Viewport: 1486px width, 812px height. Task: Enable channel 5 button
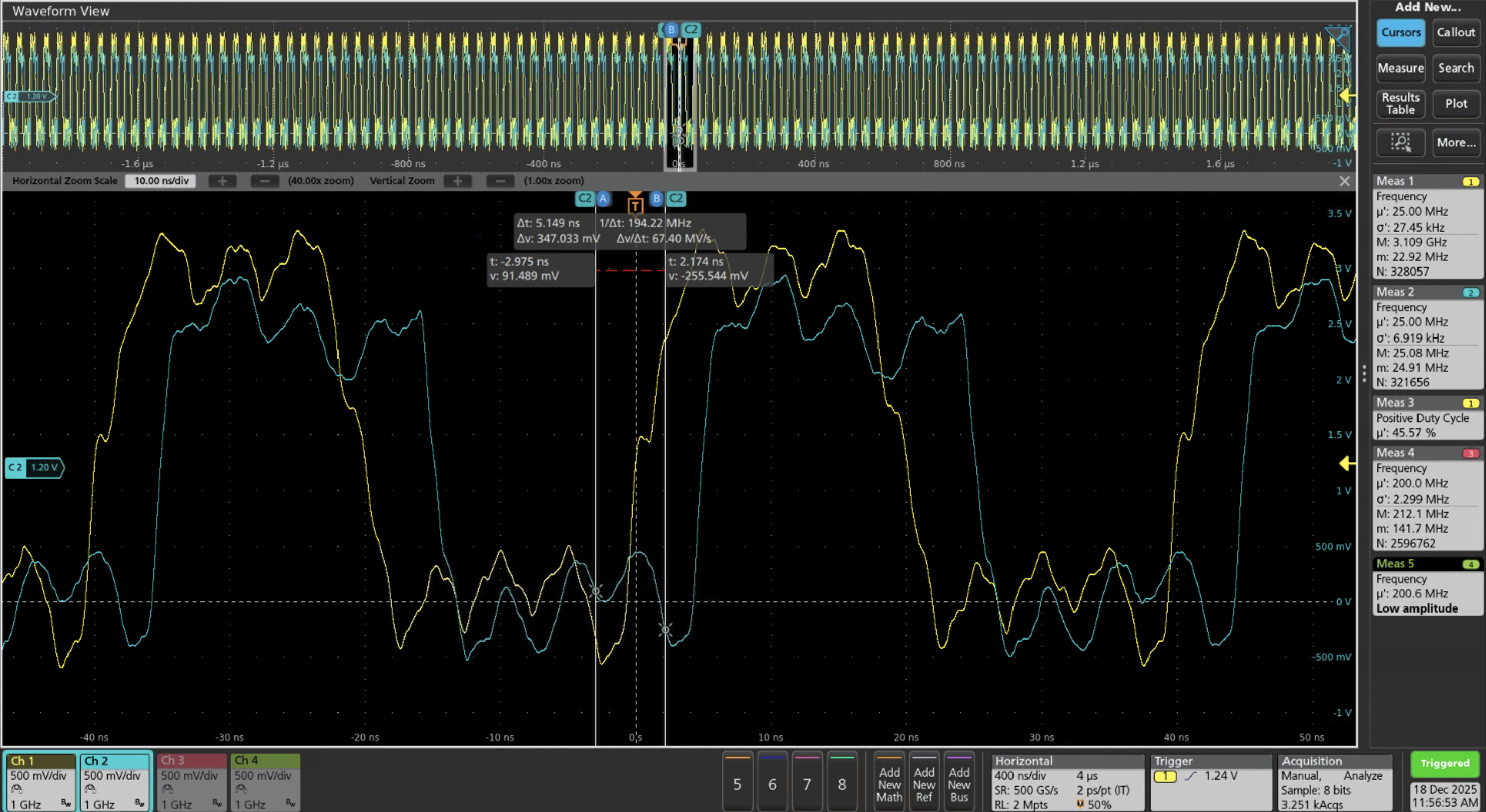(737, 782)
